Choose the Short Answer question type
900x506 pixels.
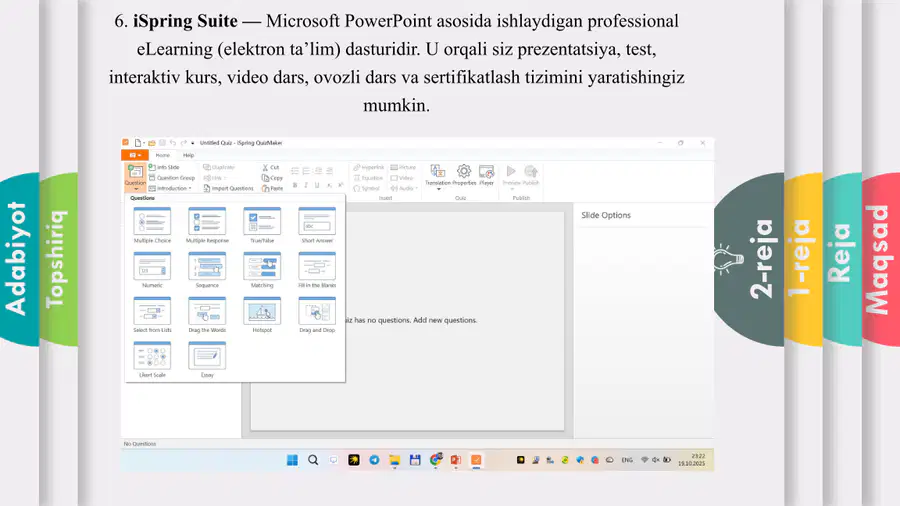(x=317, y=225)
